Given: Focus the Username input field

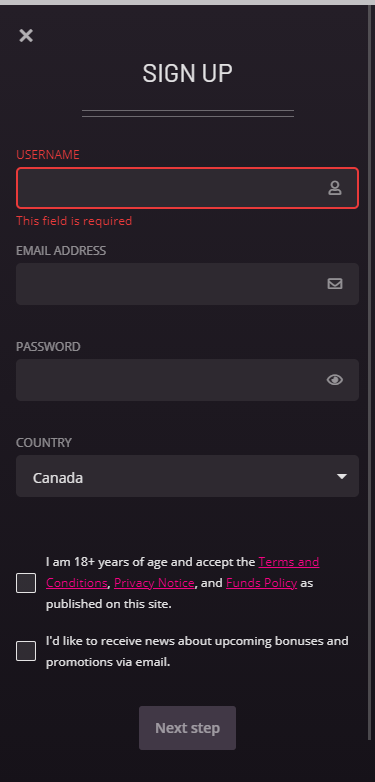Looking at the screenshot, I should click(188, 188).
